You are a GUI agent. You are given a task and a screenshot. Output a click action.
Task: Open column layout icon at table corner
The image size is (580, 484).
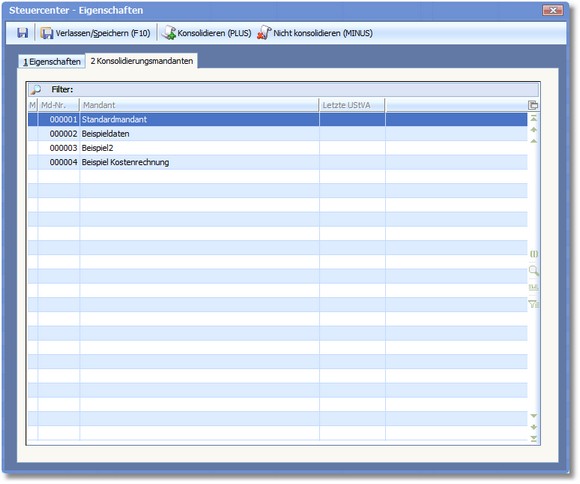(x=533, y=105)
